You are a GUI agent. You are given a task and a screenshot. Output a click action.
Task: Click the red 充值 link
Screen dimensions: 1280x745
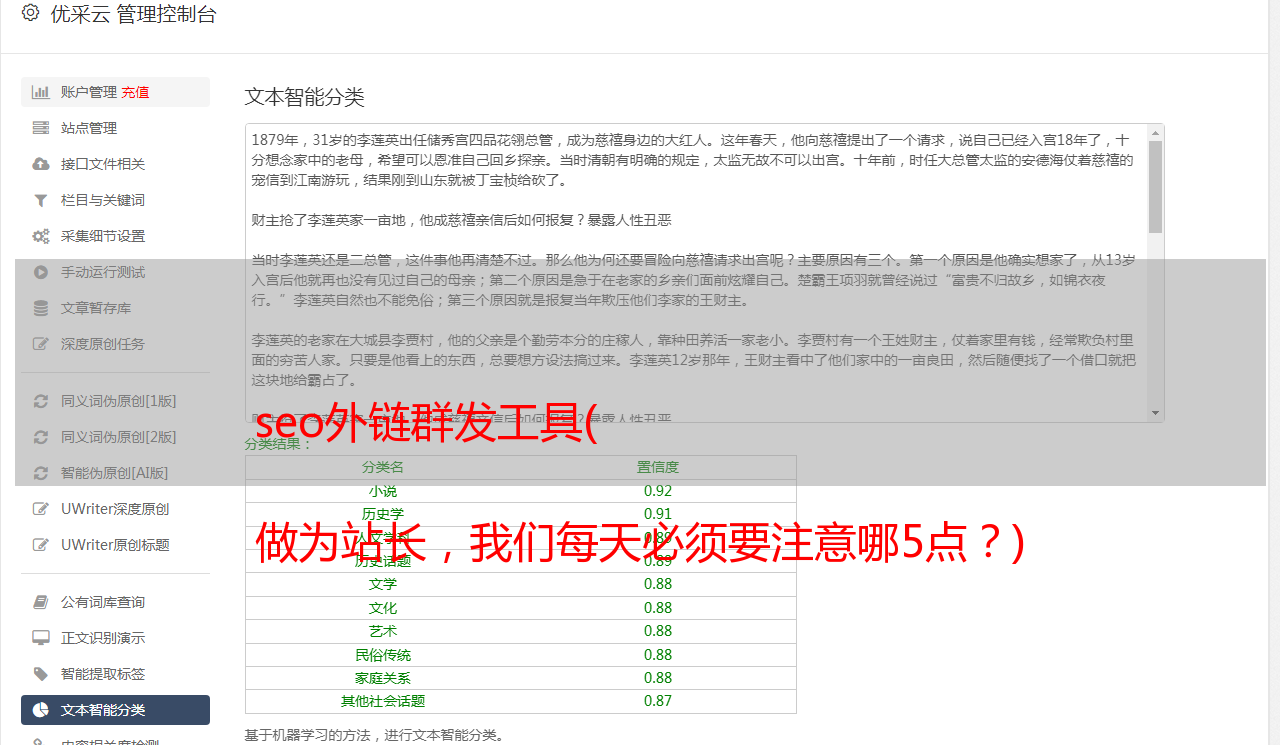(x=135, y=92)
